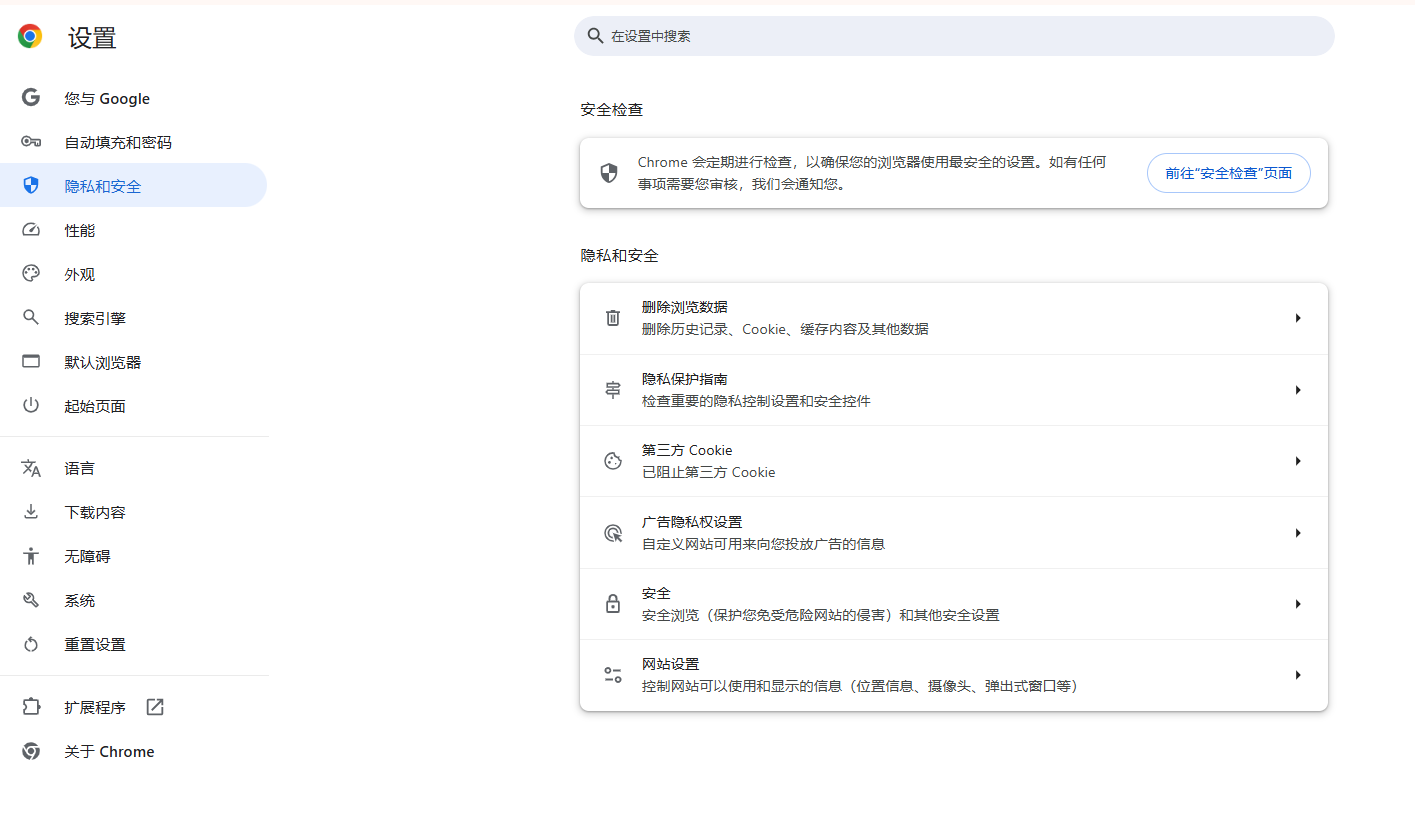Expand 删除浏览数据 via its arrow

1298,318
